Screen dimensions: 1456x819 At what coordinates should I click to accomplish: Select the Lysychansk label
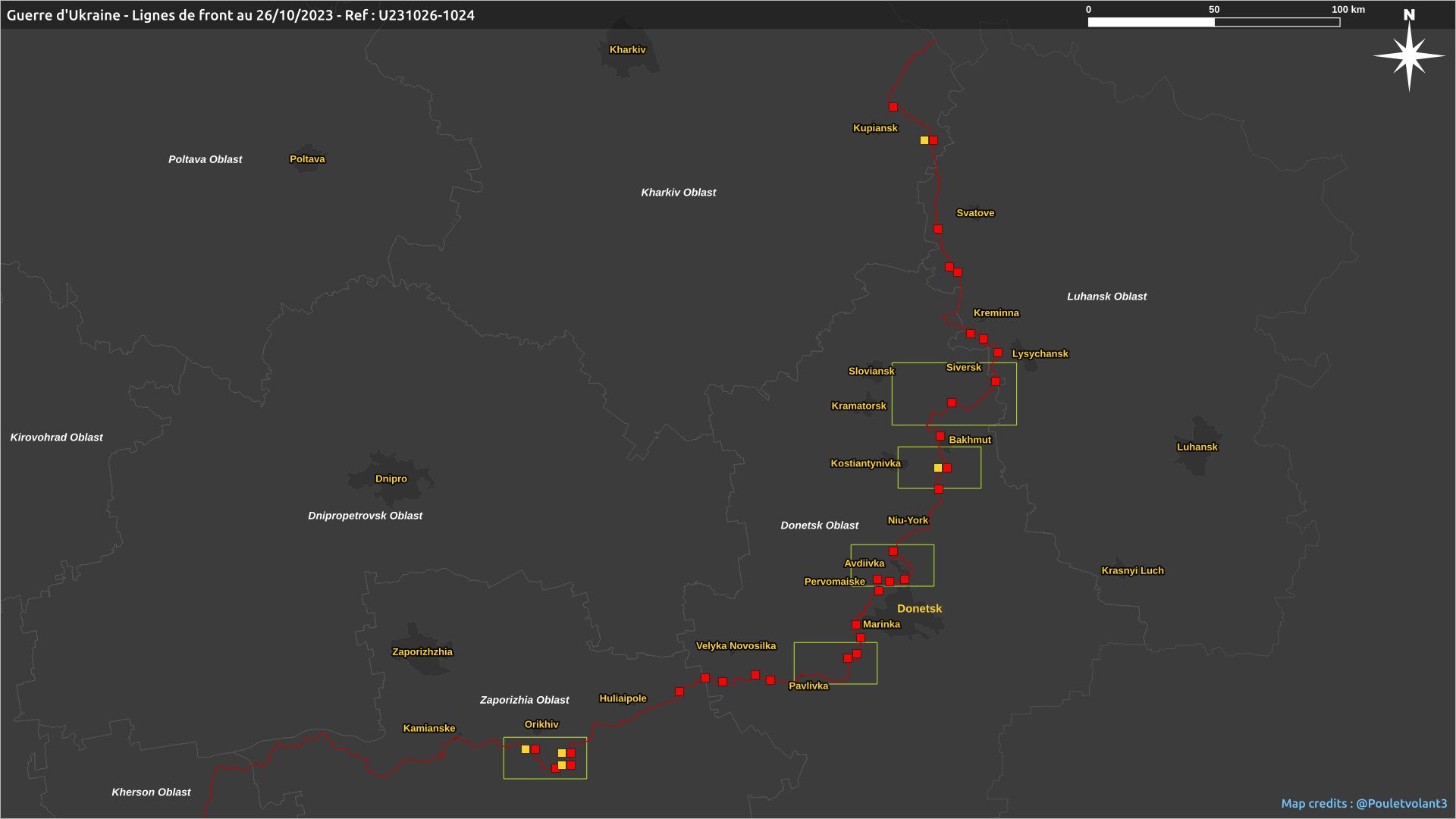[x=1040, y=354]
